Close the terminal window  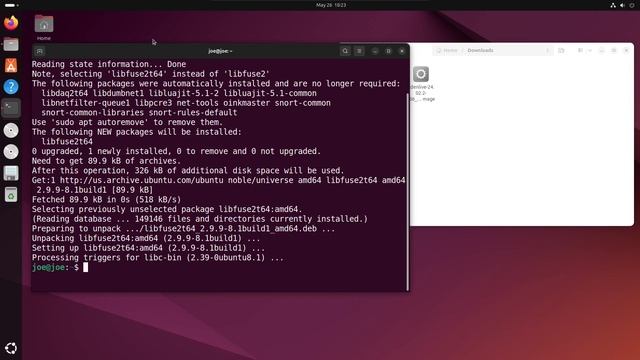coord(402,51)
